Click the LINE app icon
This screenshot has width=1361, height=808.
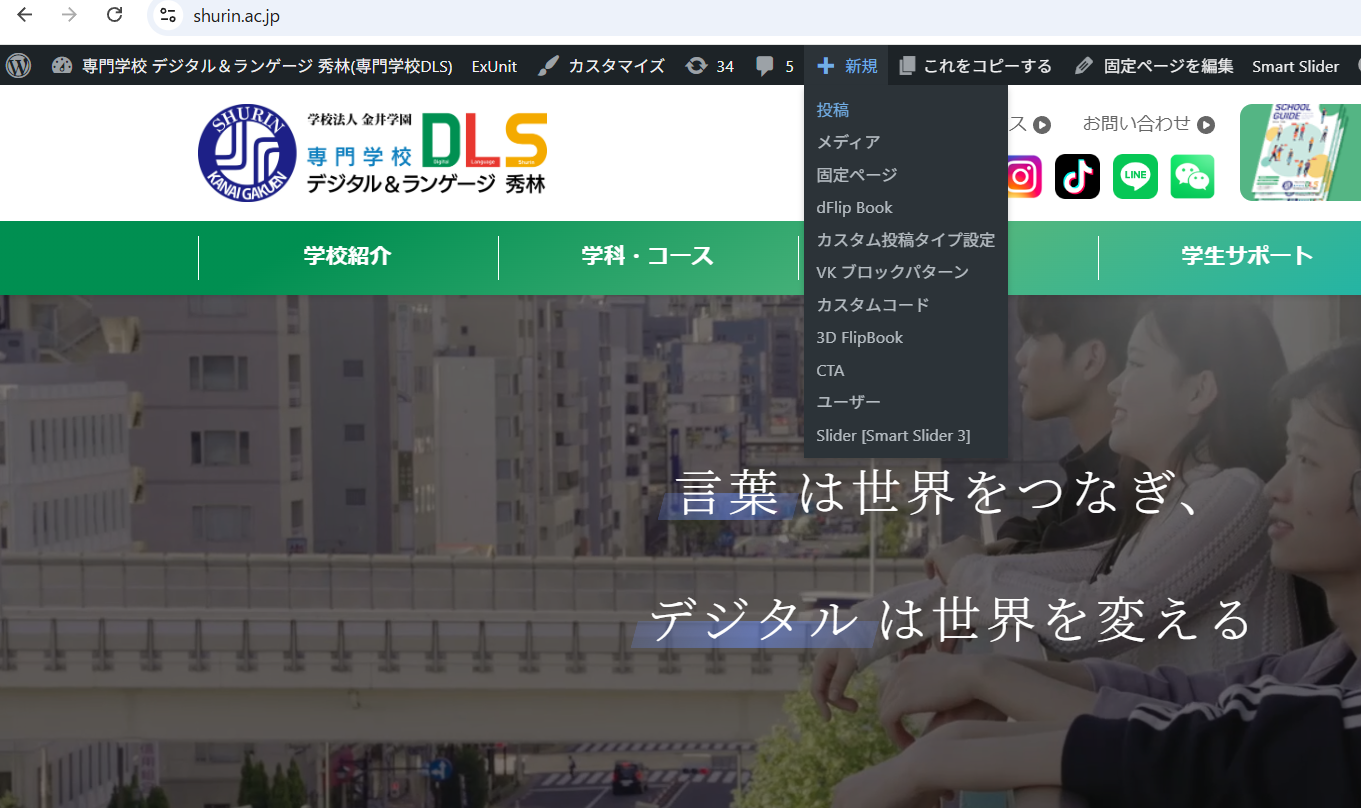click(1135, 177)
